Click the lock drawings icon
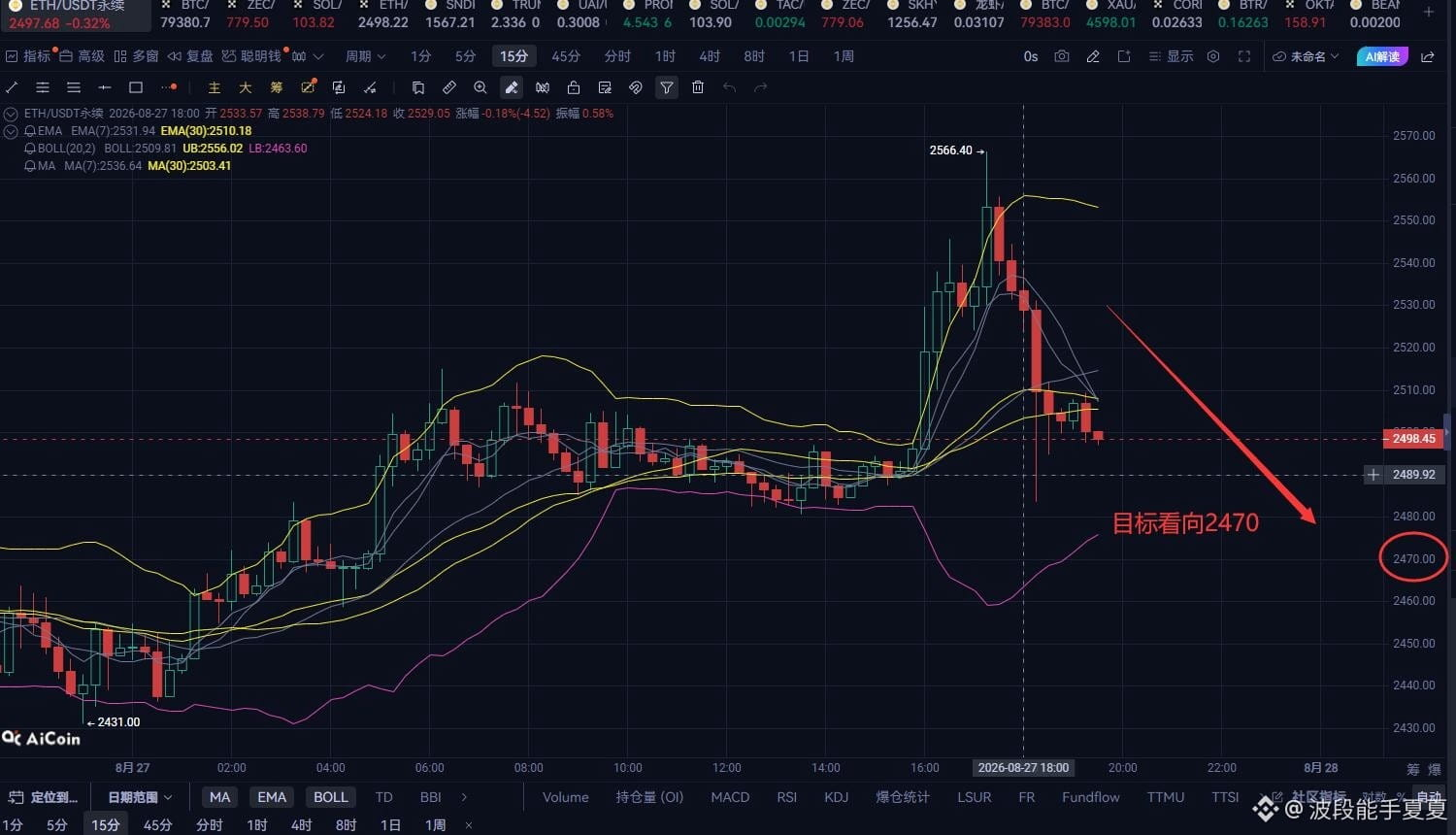 coord(574,87)
